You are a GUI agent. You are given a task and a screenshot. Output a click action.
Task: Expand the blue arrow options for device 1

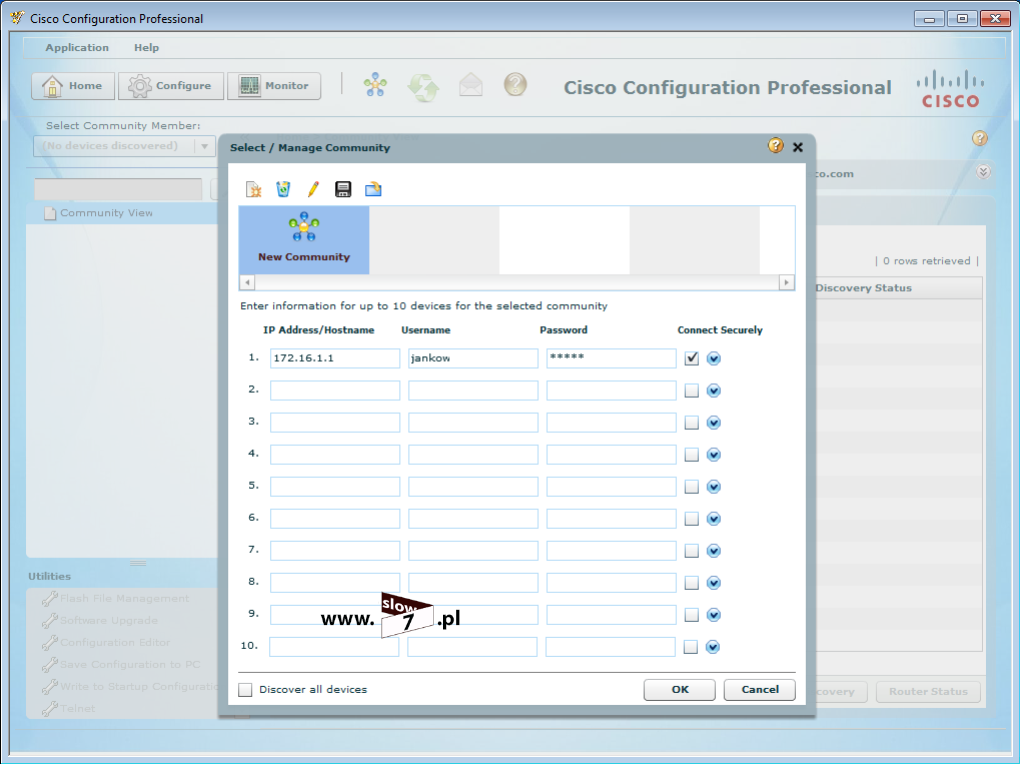point(714,358)
